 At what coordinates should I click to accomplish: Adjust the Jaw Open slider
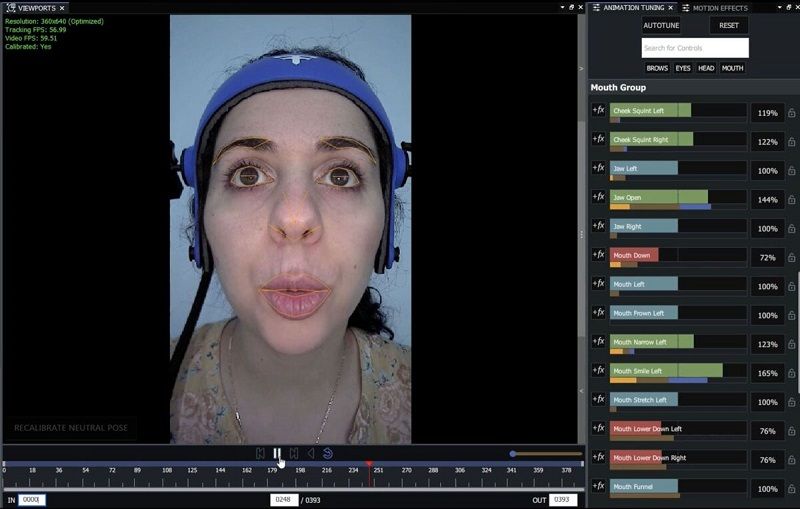pos(678,197)
